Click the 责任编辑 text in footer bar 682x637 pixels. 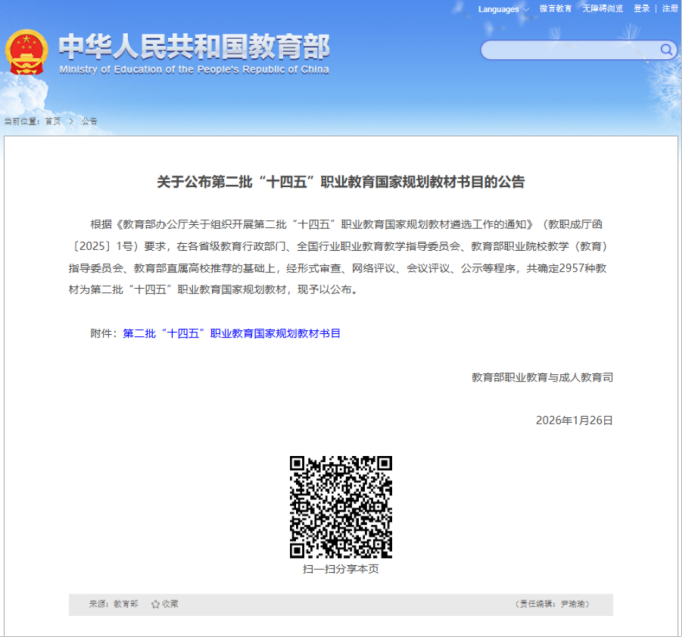(x=552, y=604)
